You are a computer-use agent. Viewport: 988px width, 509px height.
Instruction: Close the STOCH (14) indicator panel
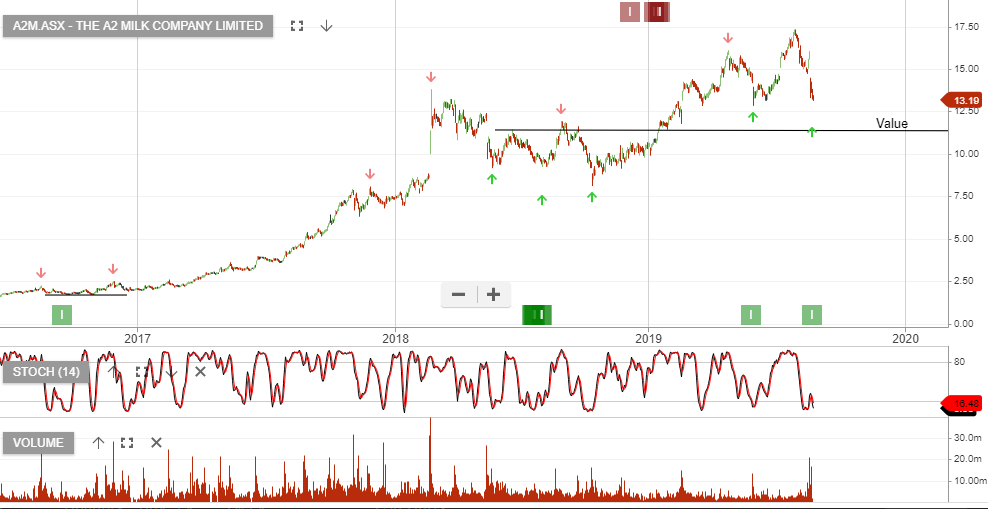200,372
